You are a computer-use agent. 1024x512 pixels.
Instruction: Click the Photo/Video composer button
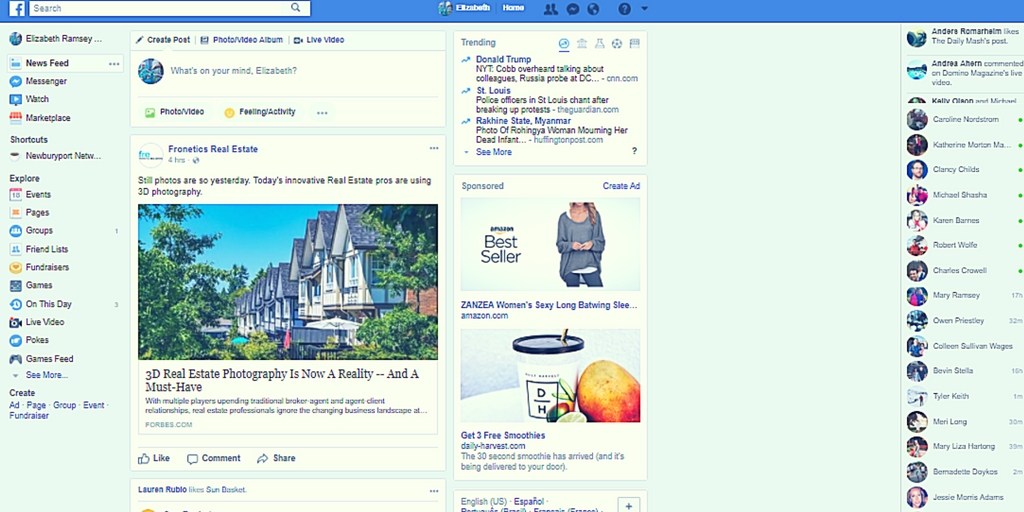pyautogui.click(x=174, y=112)
